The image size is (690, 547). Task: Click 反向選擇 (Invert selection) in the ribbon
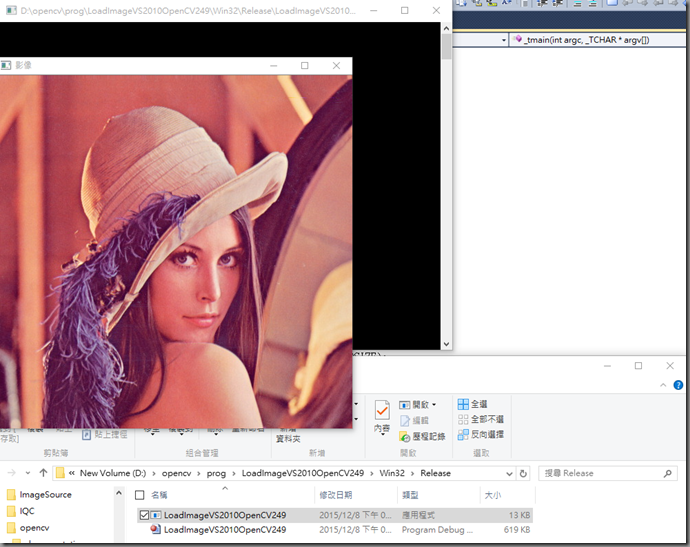pyautogui.click(x=481, y=434)
